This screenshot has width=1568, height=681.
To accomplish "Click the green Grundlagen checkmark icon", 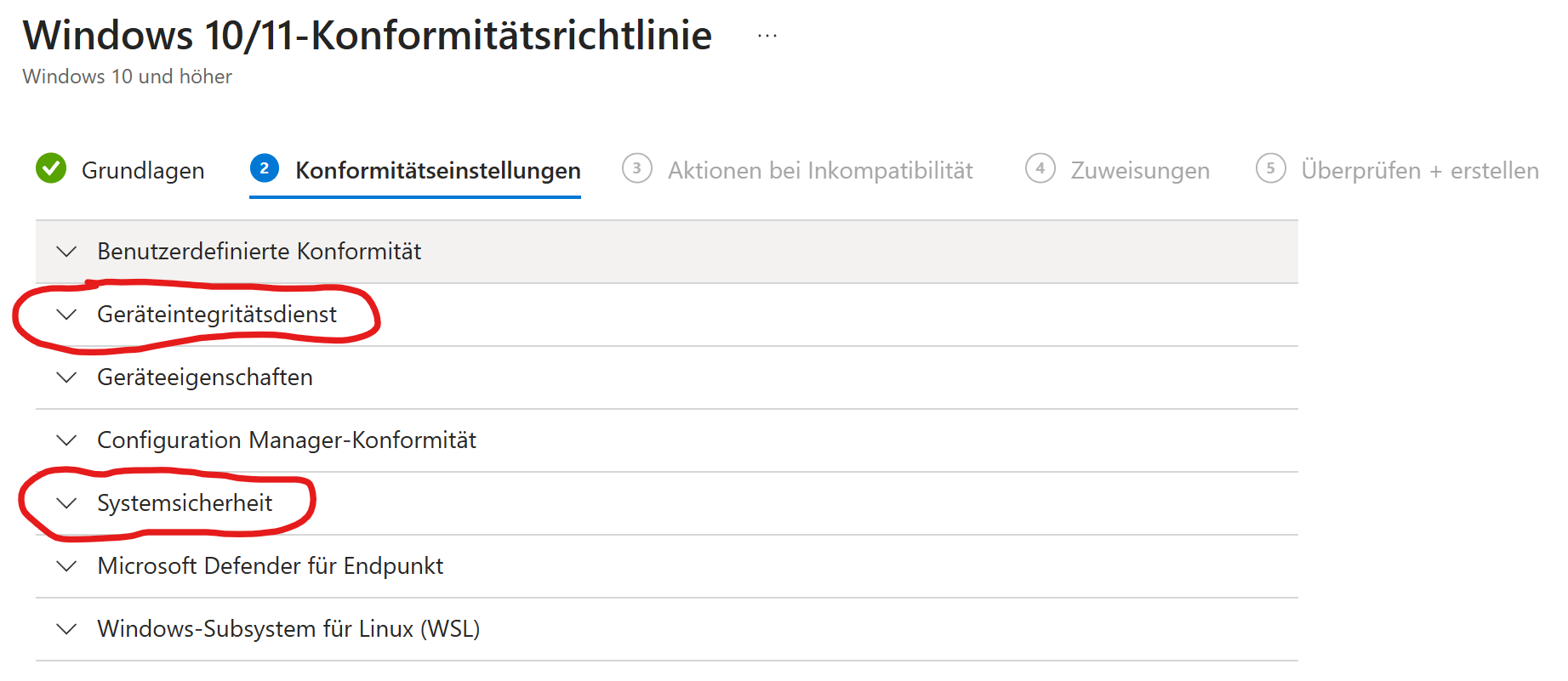I will pos(51,168).
